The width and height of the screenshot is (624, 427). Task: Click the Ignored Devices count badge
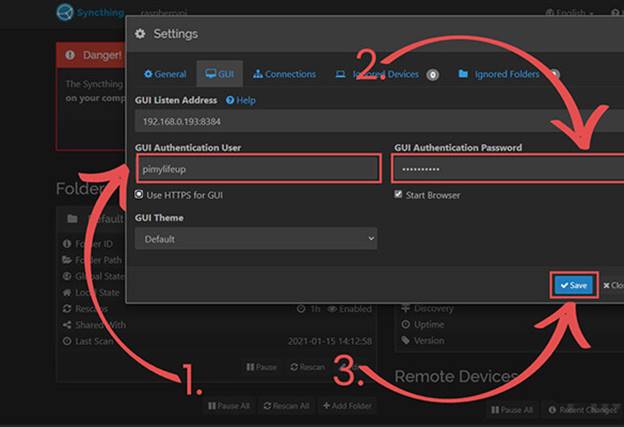coord(433,74)
